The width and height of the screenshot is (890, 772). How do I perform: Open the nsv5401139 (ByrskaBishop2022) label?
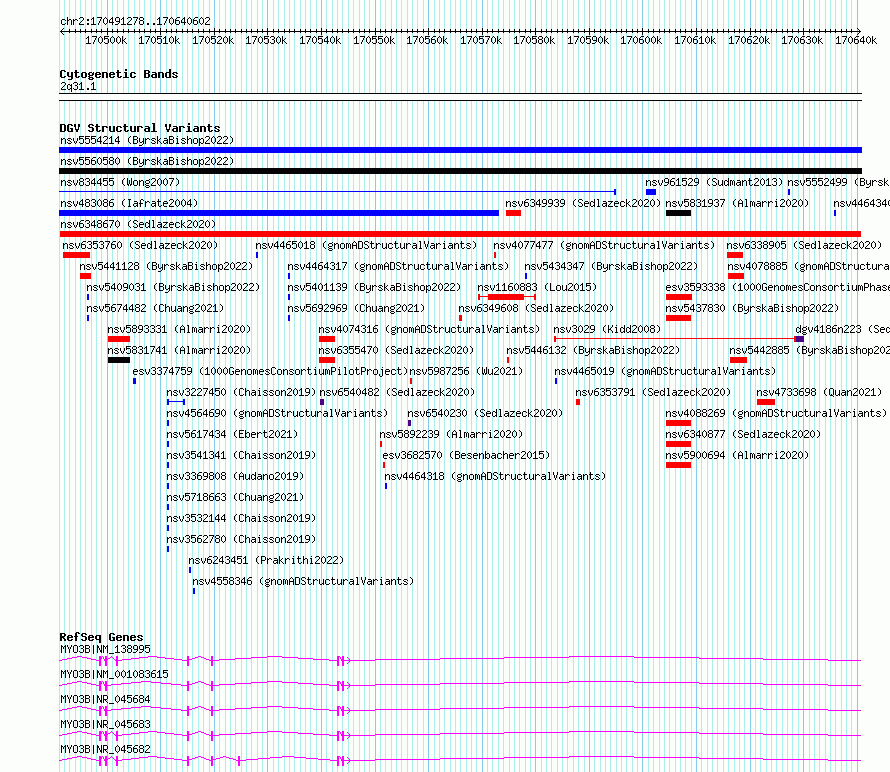(374, 287)
